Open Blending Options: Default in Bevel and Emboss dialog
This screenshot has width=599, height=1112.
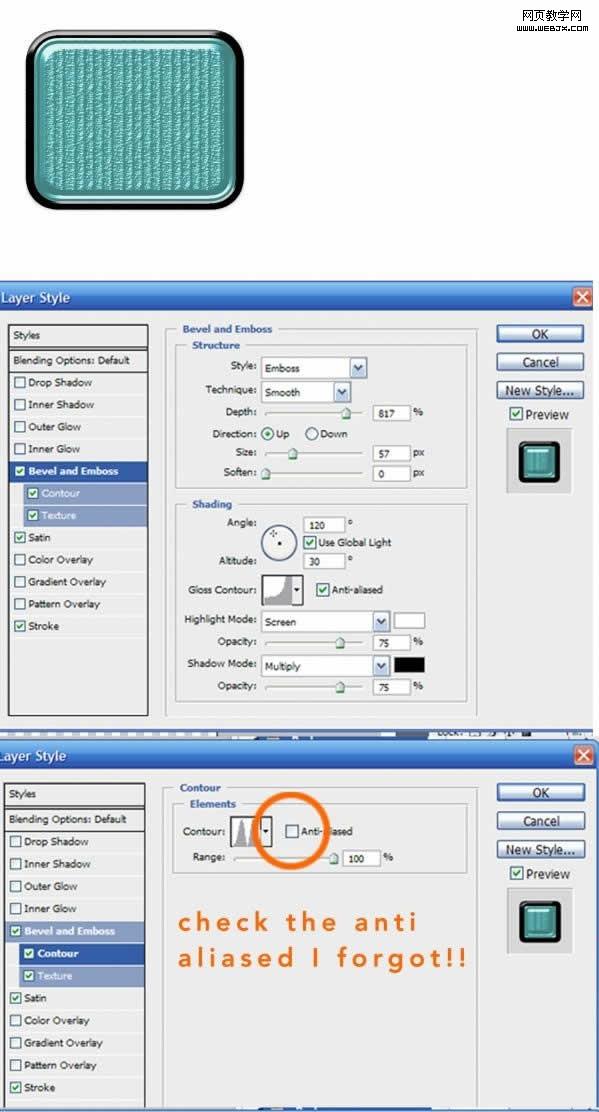pyautogui.click(x=78, y=360)
